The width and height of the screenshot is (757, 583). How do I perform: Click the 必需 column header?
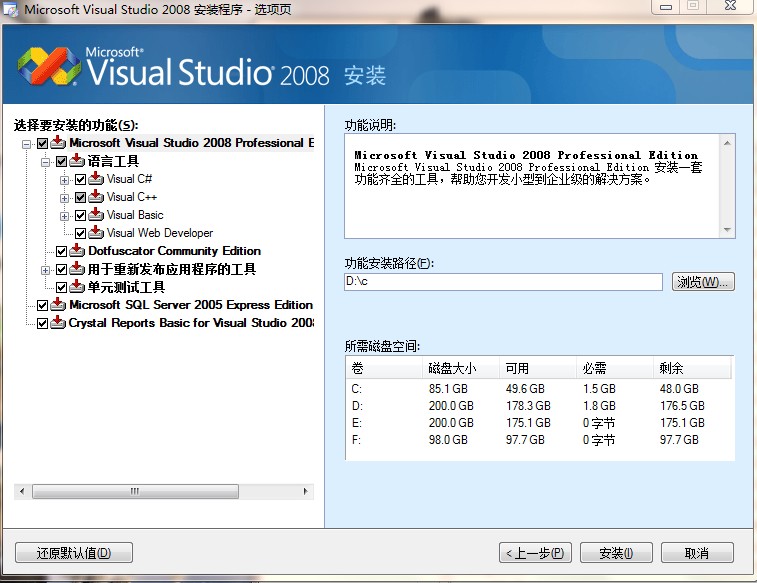(615, 368)
